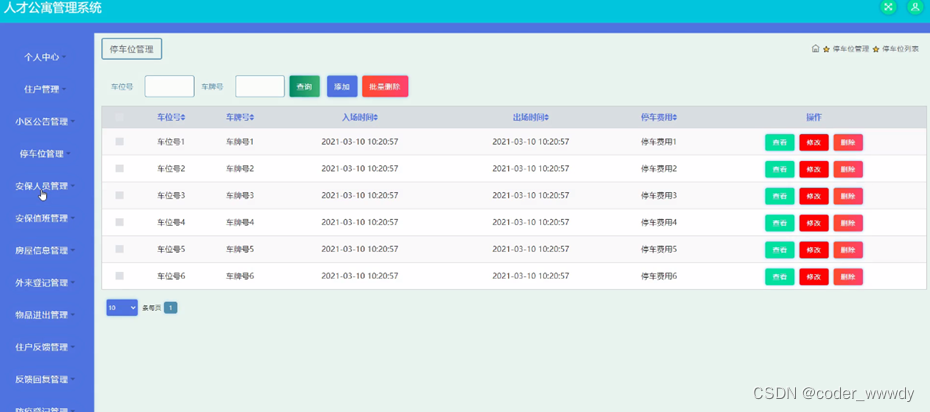This screenshot has width=930, height=412.
Task: Click the 人才公寓管理系统 title
Action: [52, 8]
